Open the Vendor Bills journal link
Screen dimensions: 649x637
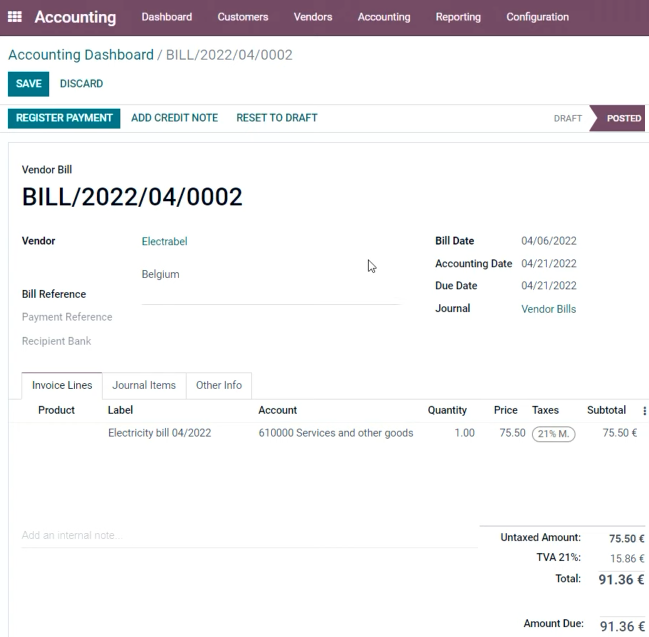[548, 310]
